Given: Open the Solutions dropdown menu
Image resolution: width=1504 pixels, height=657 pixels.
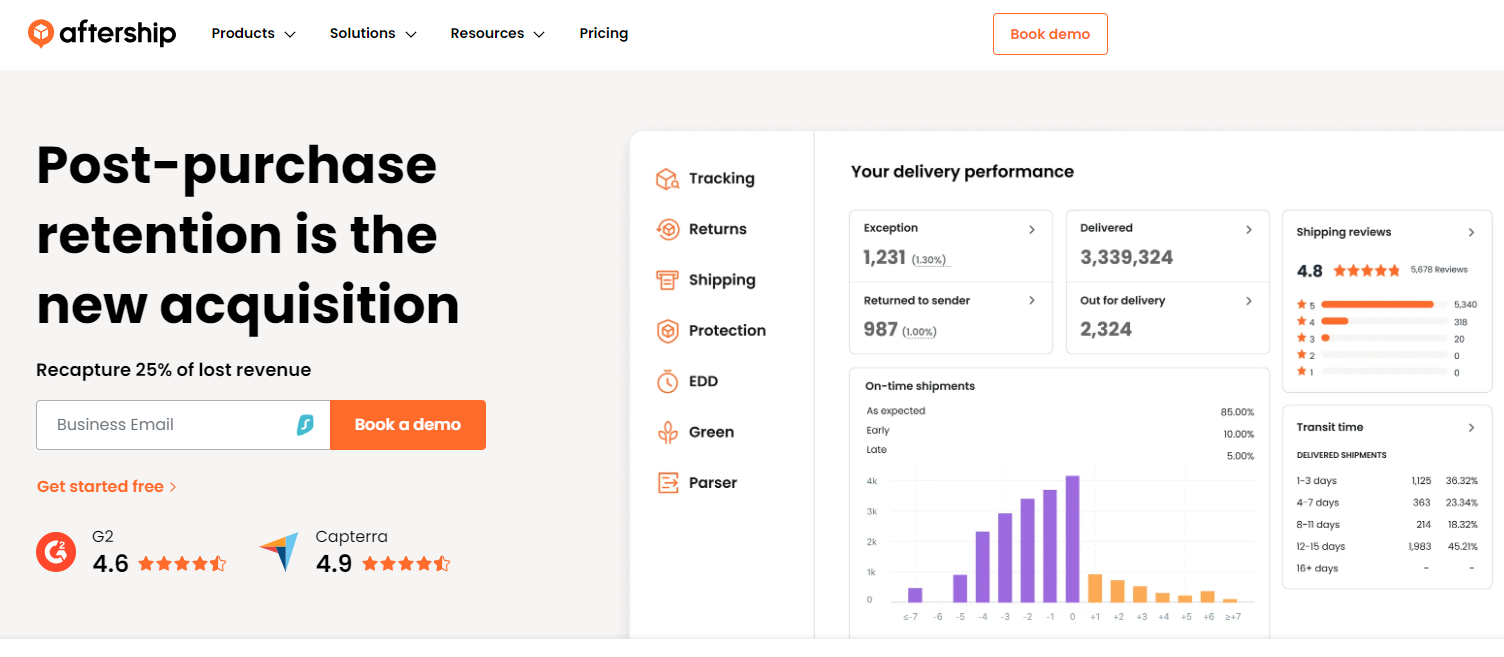Looking at the screenshot, I should (373, 34).
